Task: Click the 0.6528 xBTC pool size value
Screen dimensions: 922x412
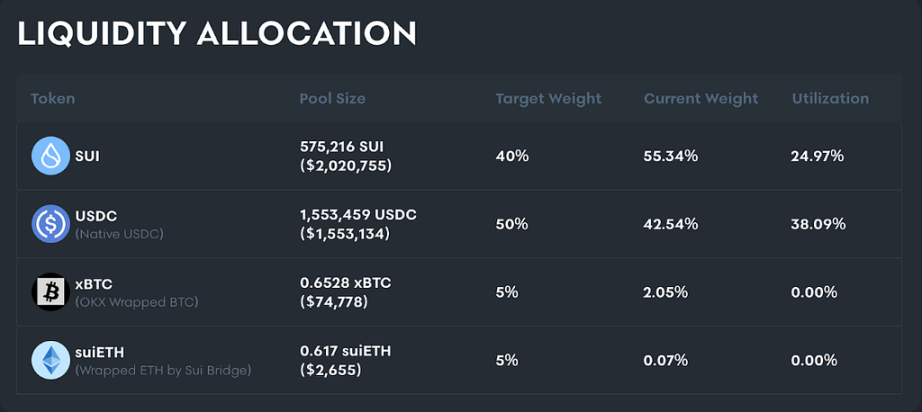Action: (345, 283)
